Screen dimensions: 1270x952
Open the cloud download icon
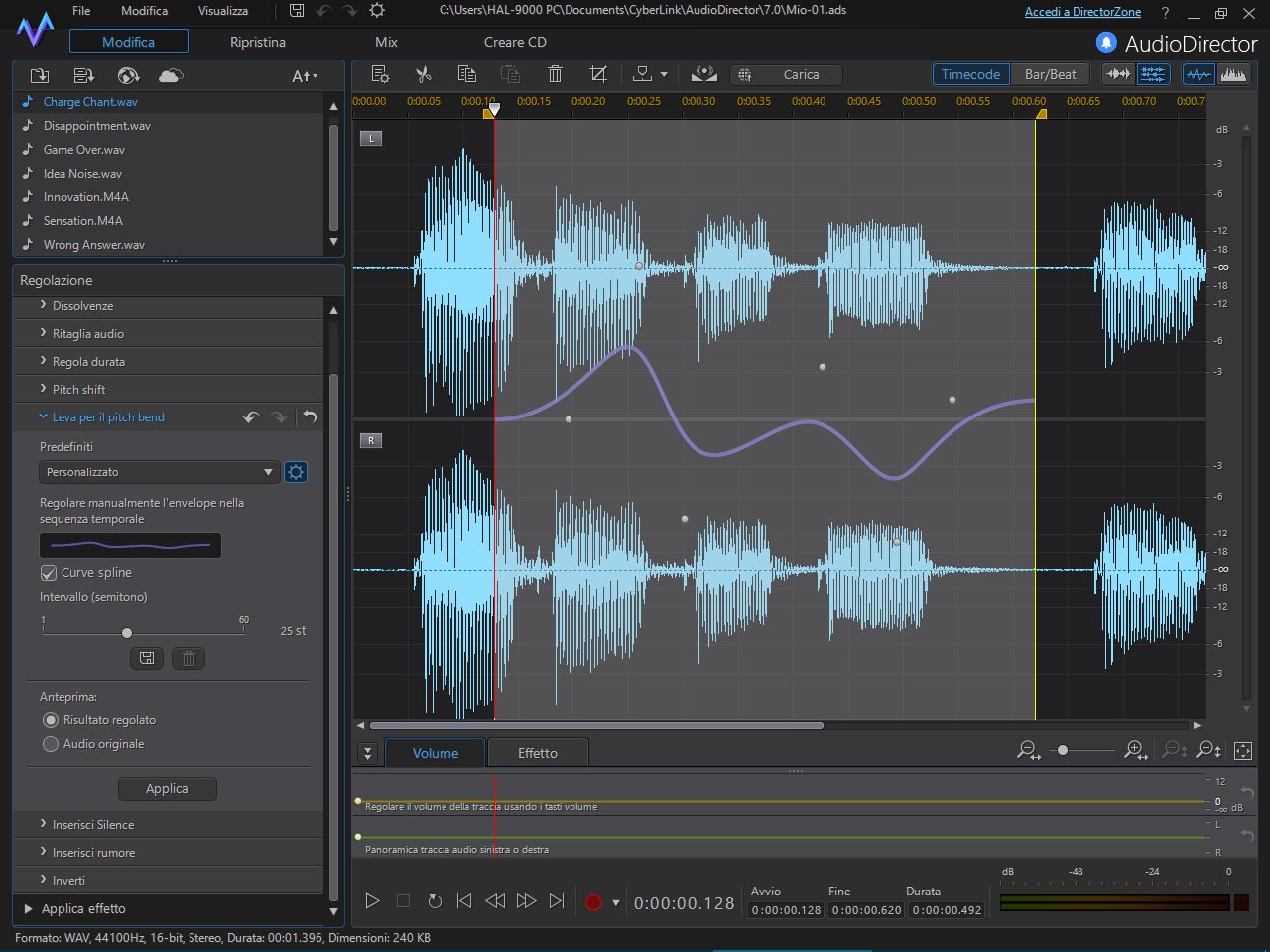click(171, 76)
